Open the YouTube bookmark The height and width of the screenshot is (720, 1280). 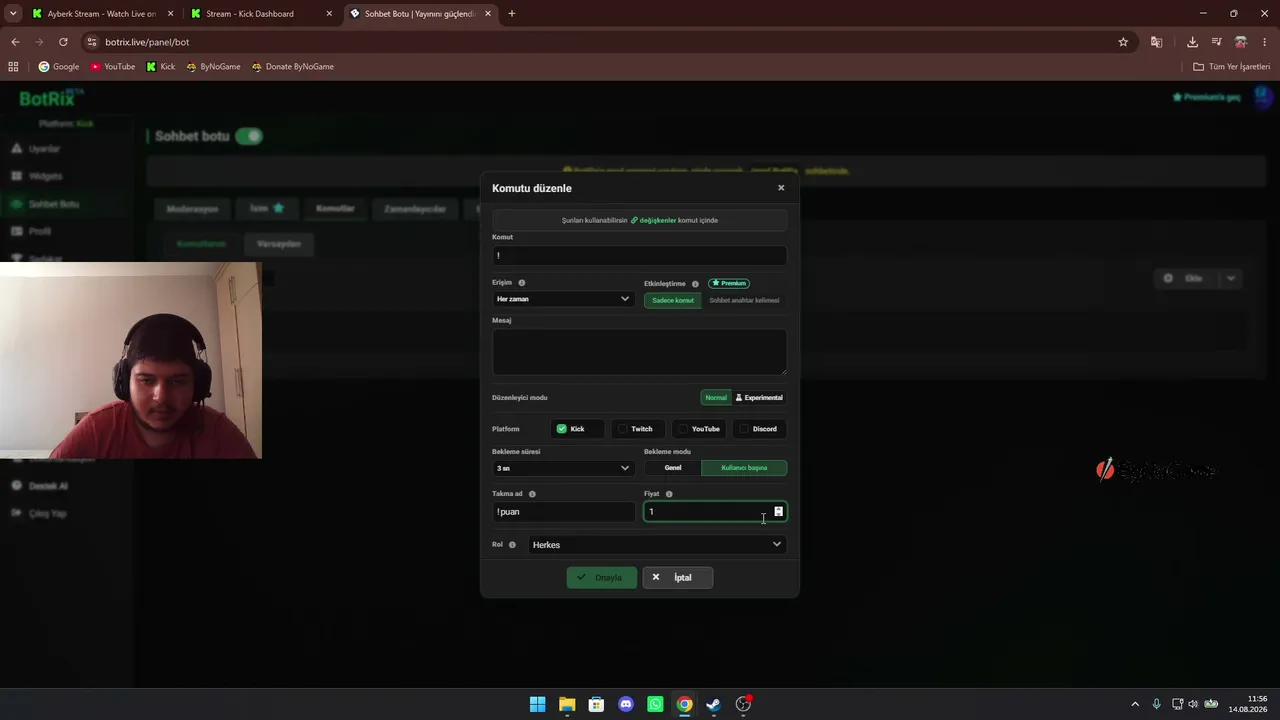tap(113, 67)
